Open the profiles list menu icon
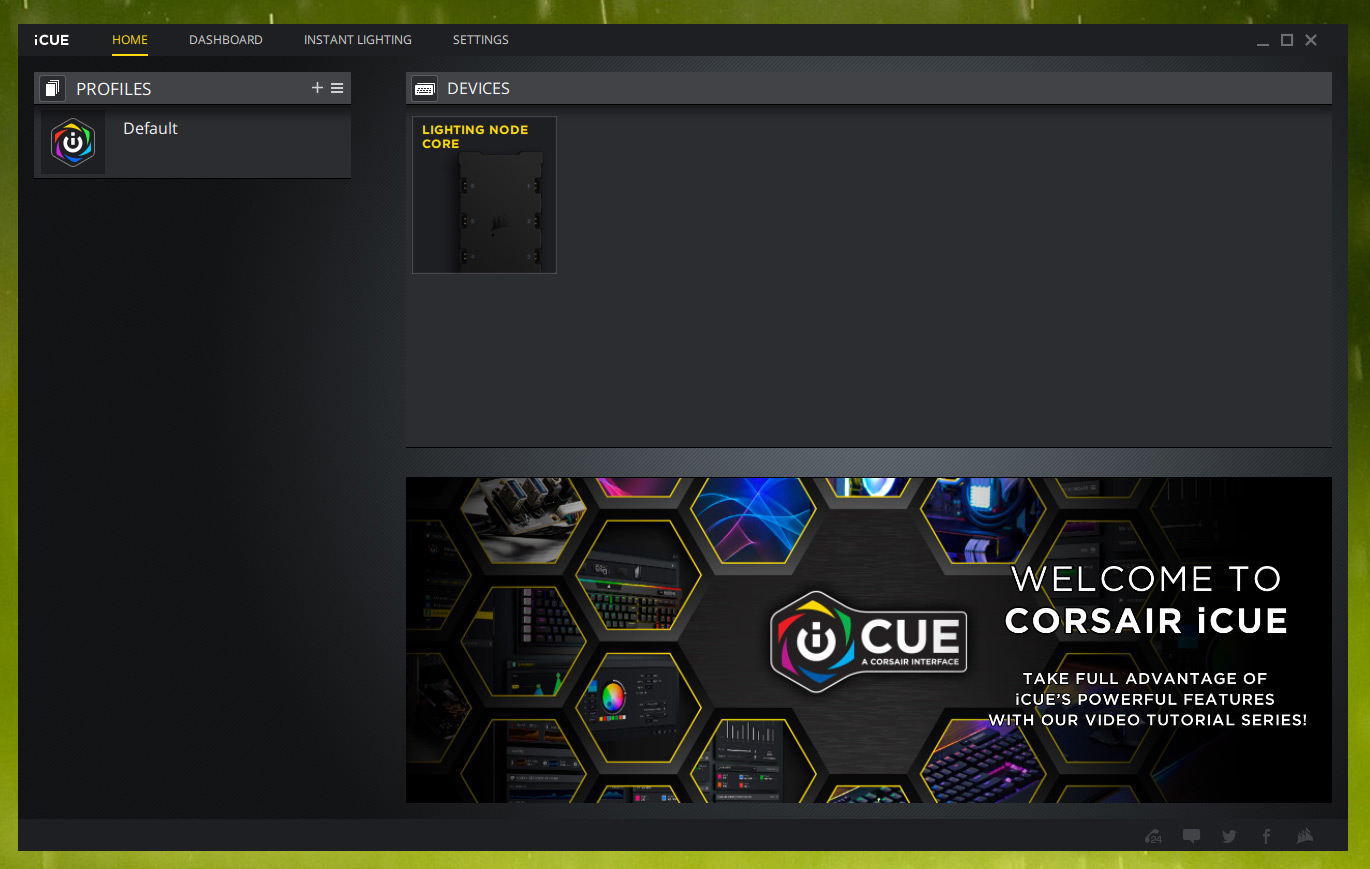Image resolution: width=1370 pixels, height=869 pixels. [337, 88]
